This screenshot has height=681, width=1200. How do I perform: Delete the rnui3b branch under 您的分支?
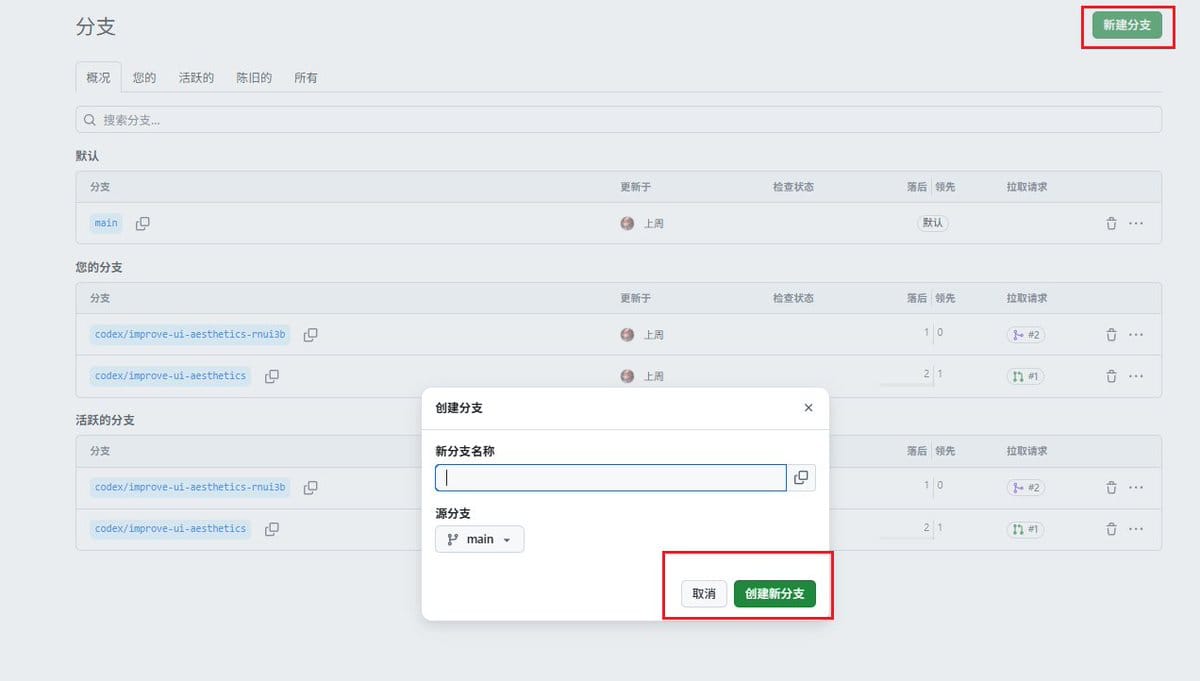(1111, 335)
